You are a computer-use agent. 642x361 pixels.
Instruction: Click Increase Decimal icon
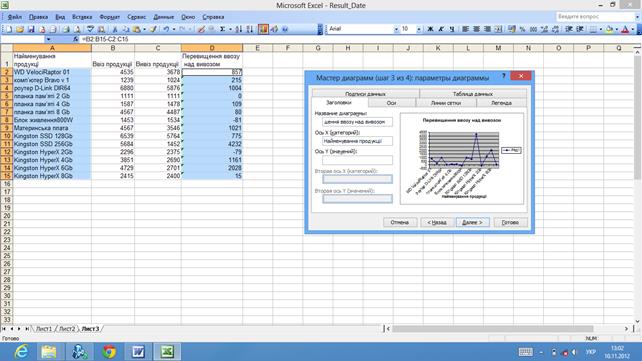coord(544,29)
